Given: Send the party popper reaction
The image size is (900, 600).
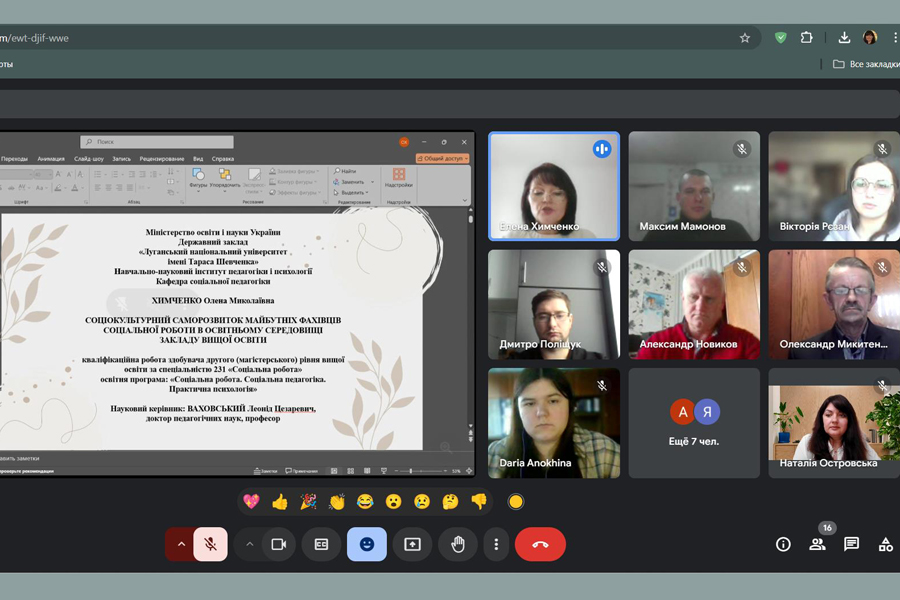Looking at the screenshot, I should 308,502.
